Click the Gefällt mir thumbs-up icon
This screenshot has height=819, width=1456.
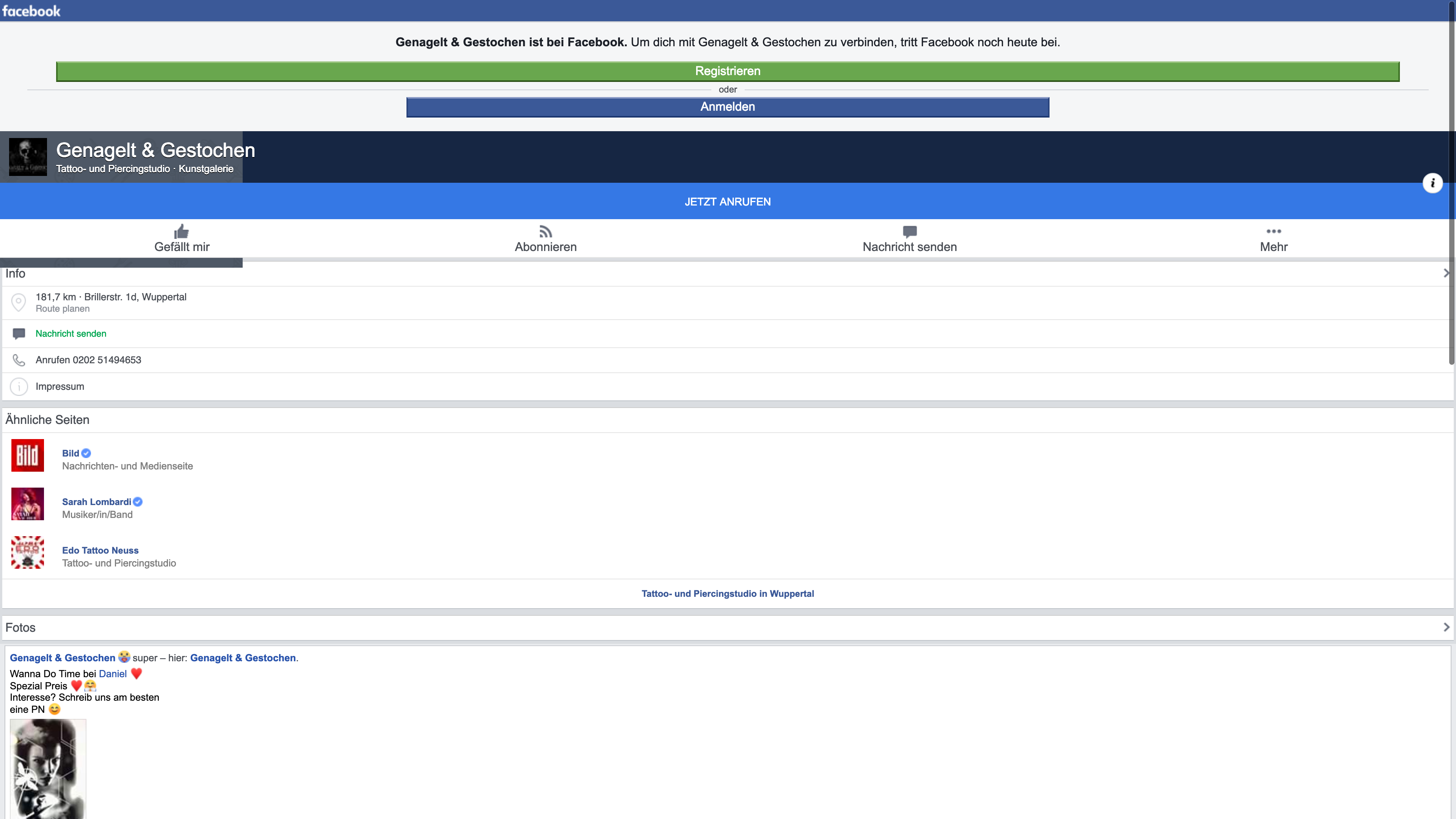pyautogui.click(x=182, y=231)
